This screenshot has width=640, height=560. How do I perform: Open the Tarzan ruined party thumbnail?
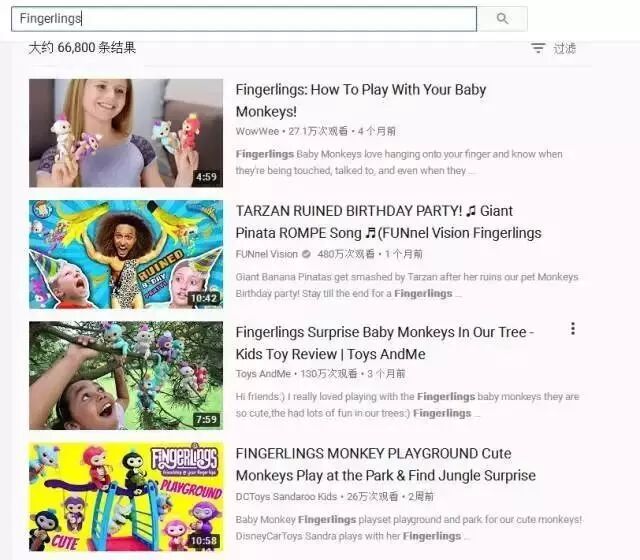[x=126, y=254]
